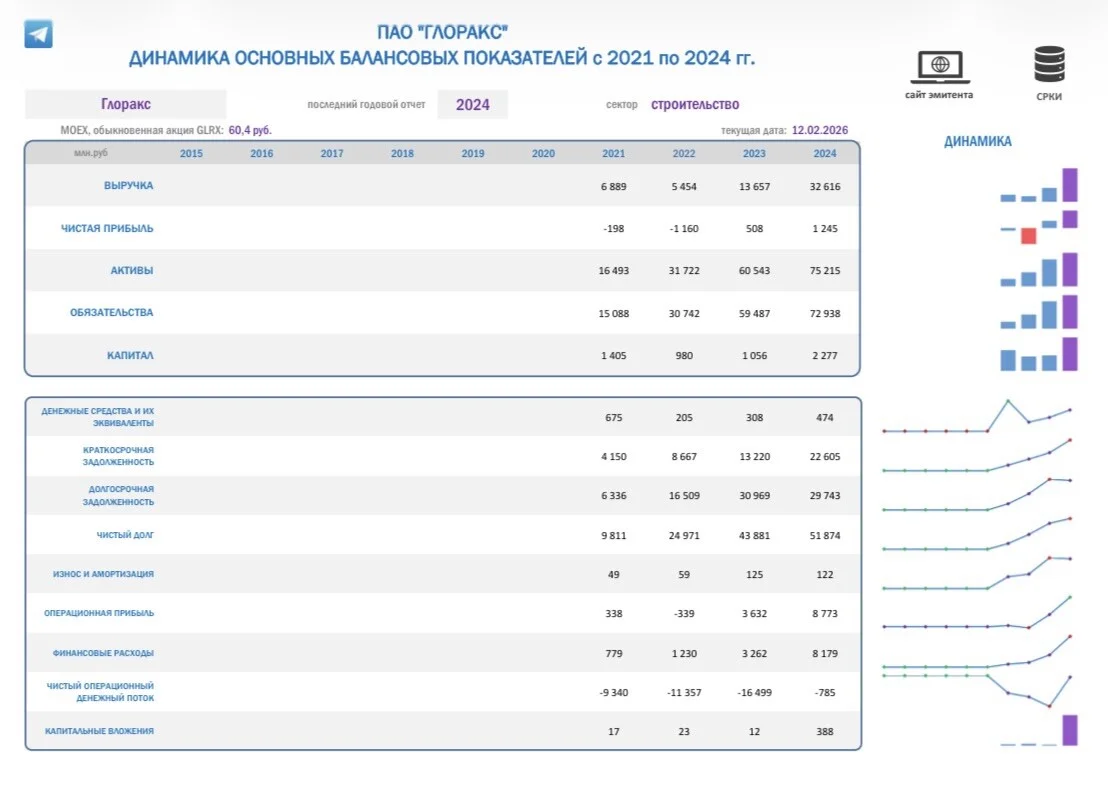Choose the 2024 annual report year box
The height and width of the screenshot is (787, 1108).
[x=473, y=105]
